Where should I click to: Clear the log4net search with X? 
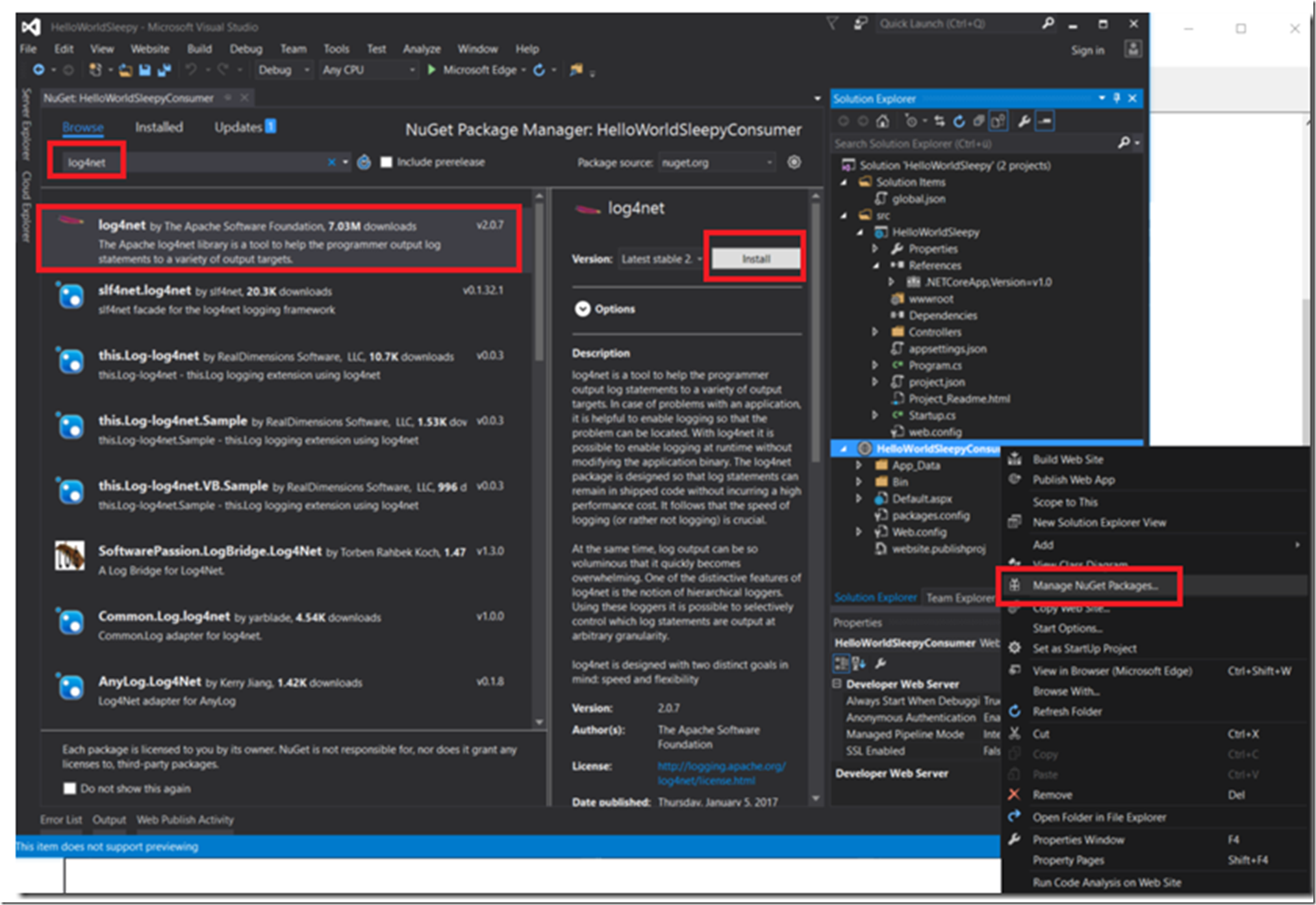(331, 162)
